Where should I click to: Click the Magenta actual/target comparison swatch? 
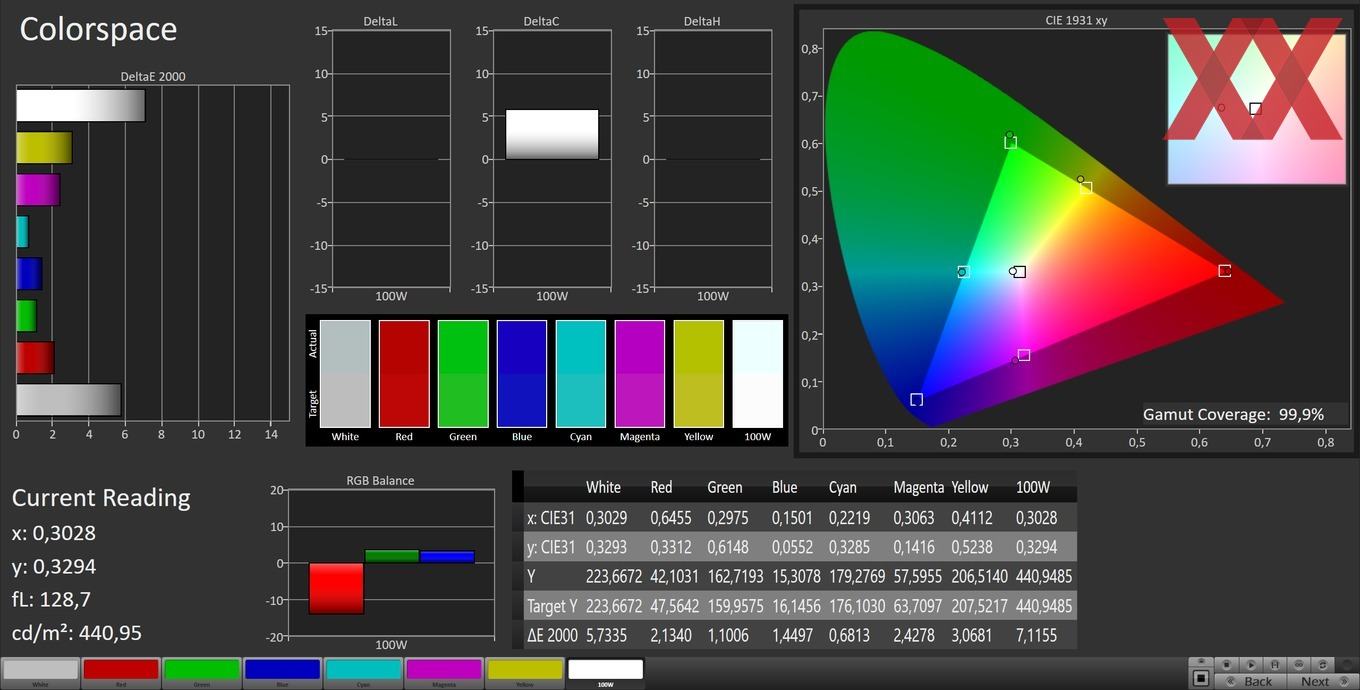(x=640, y=374)
